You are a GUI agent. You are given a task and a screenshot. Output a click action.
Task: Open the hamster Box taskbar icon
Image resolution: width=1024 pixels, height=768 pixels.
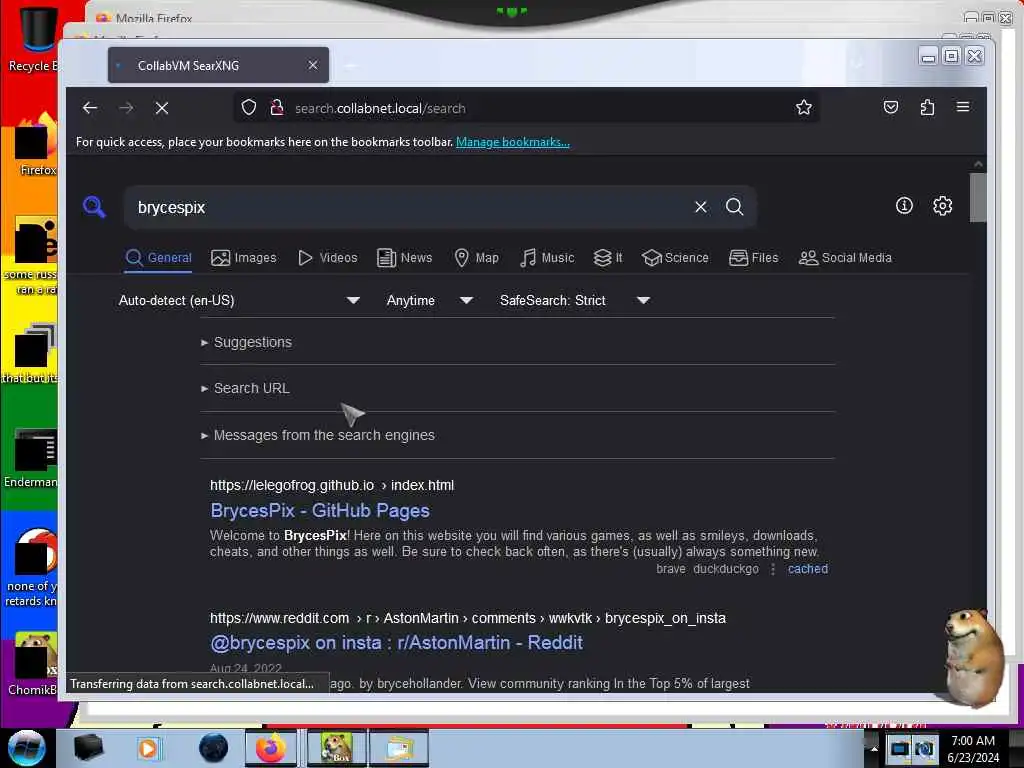[335, 748]
